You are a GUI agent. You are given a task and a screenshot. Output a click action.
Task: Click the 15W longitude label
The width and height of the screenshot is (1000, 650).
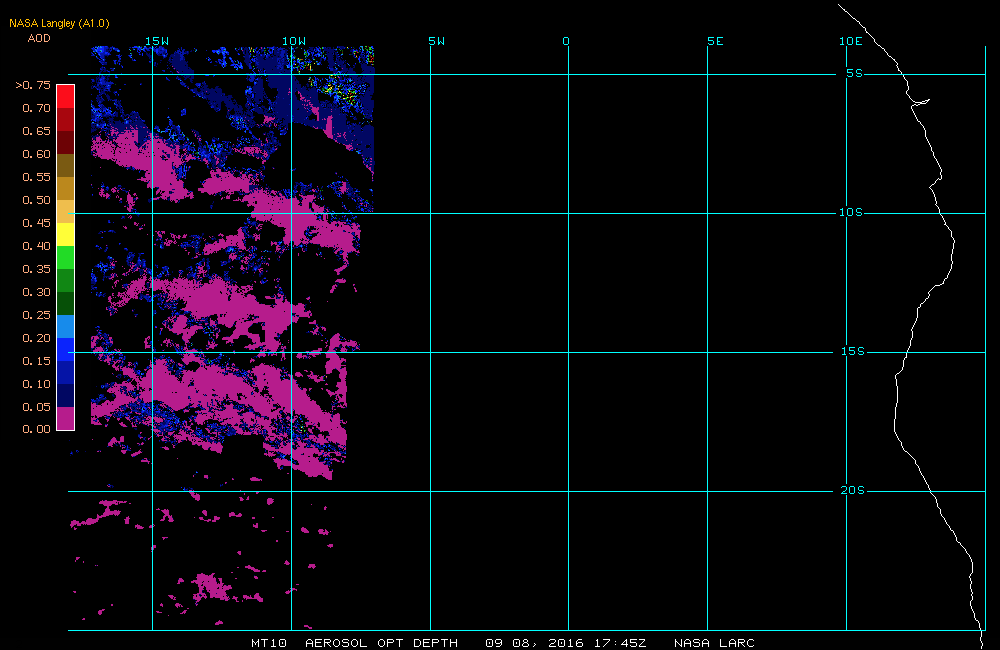pos(157,41)
